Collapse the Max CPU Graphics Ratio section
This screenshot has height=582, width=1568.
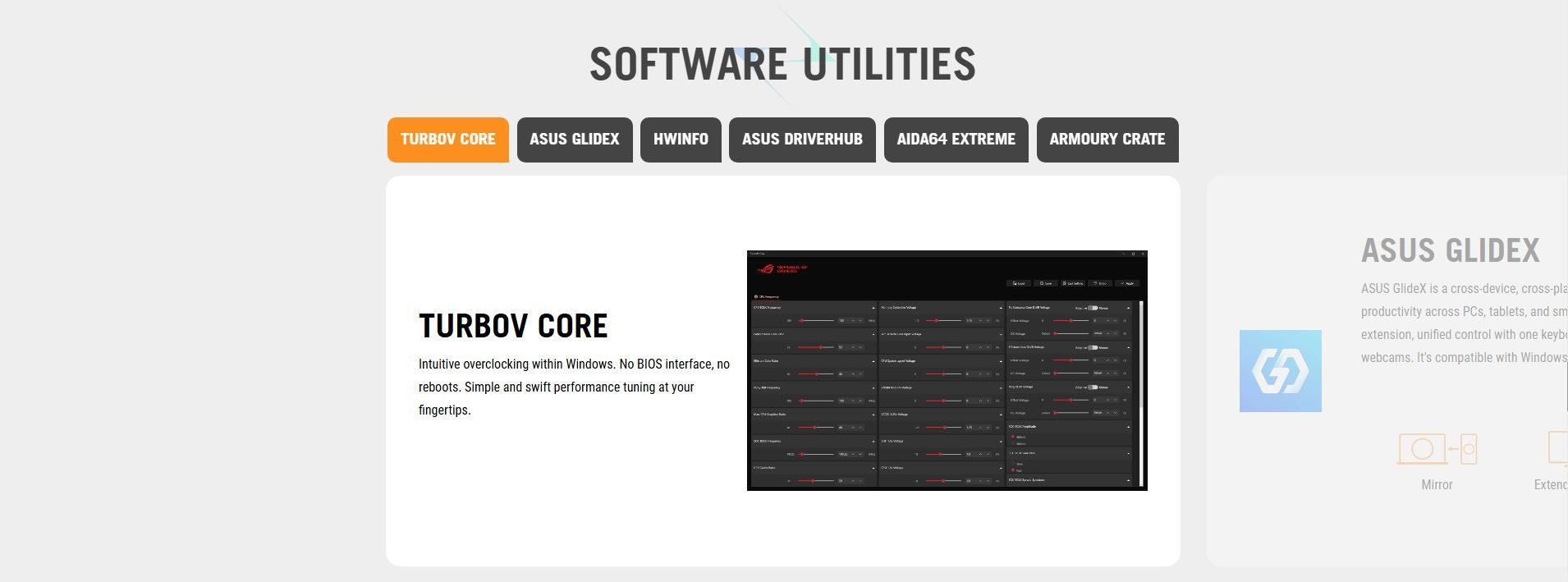873,415
